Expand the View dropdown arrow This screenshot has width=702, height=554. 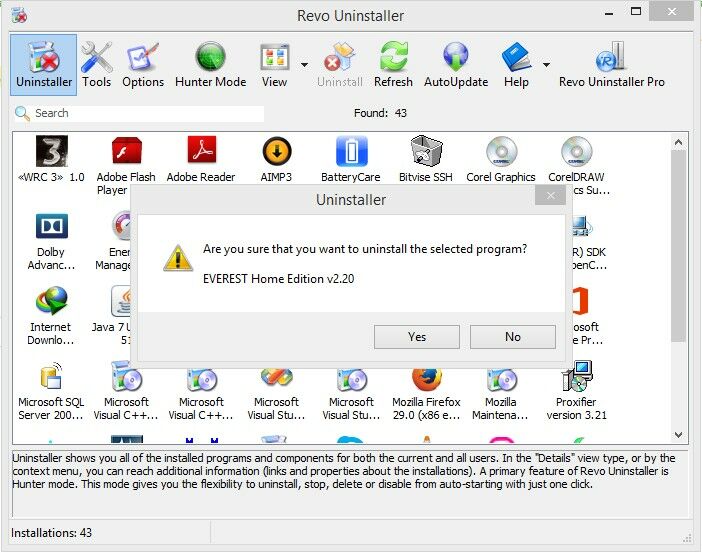click(304, 65)
